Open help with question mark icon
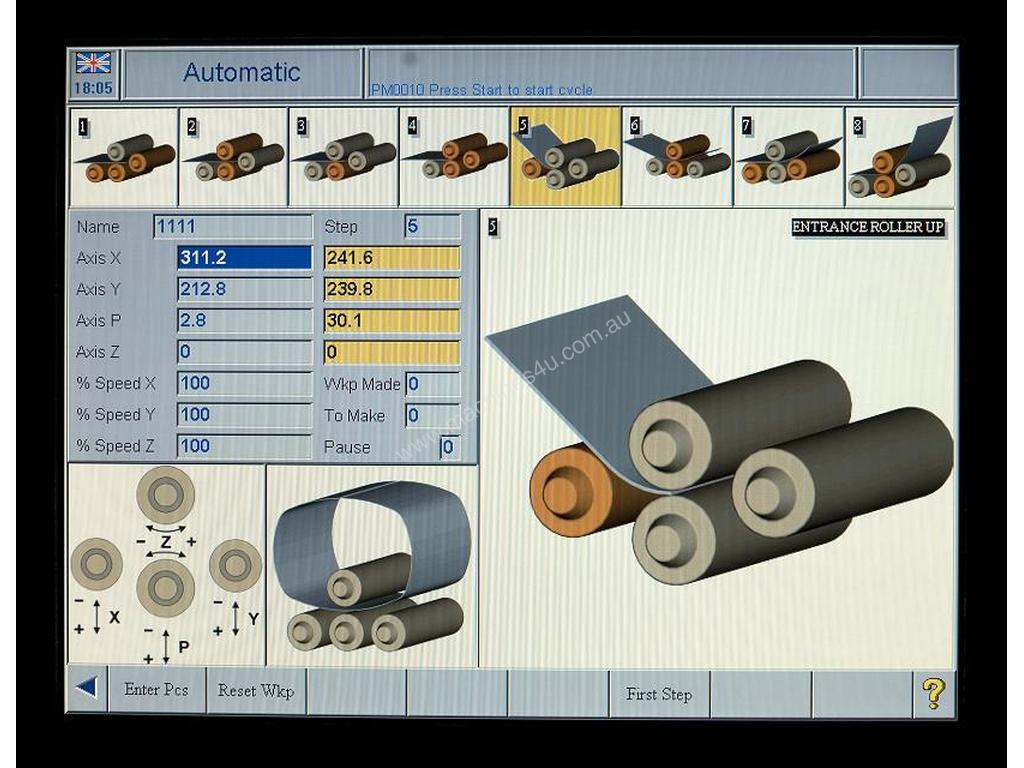The height and width of the screenshot is (768, 1024). point(933,693)
